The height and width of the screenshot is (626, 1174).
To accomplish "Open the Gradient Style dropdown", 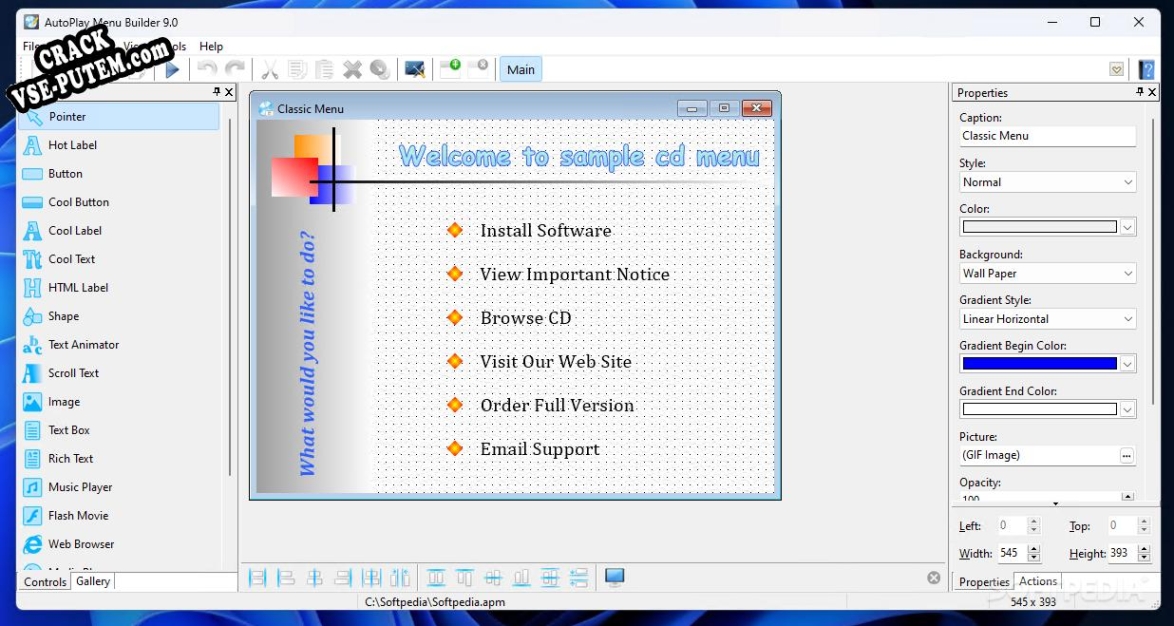I will (1047, 319).
